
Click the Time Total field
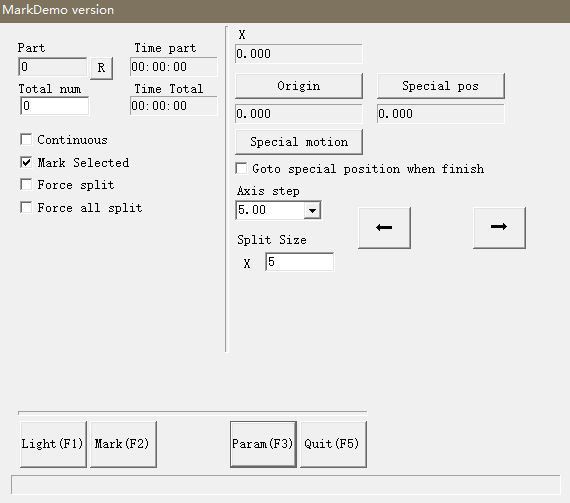pos(174,106)
